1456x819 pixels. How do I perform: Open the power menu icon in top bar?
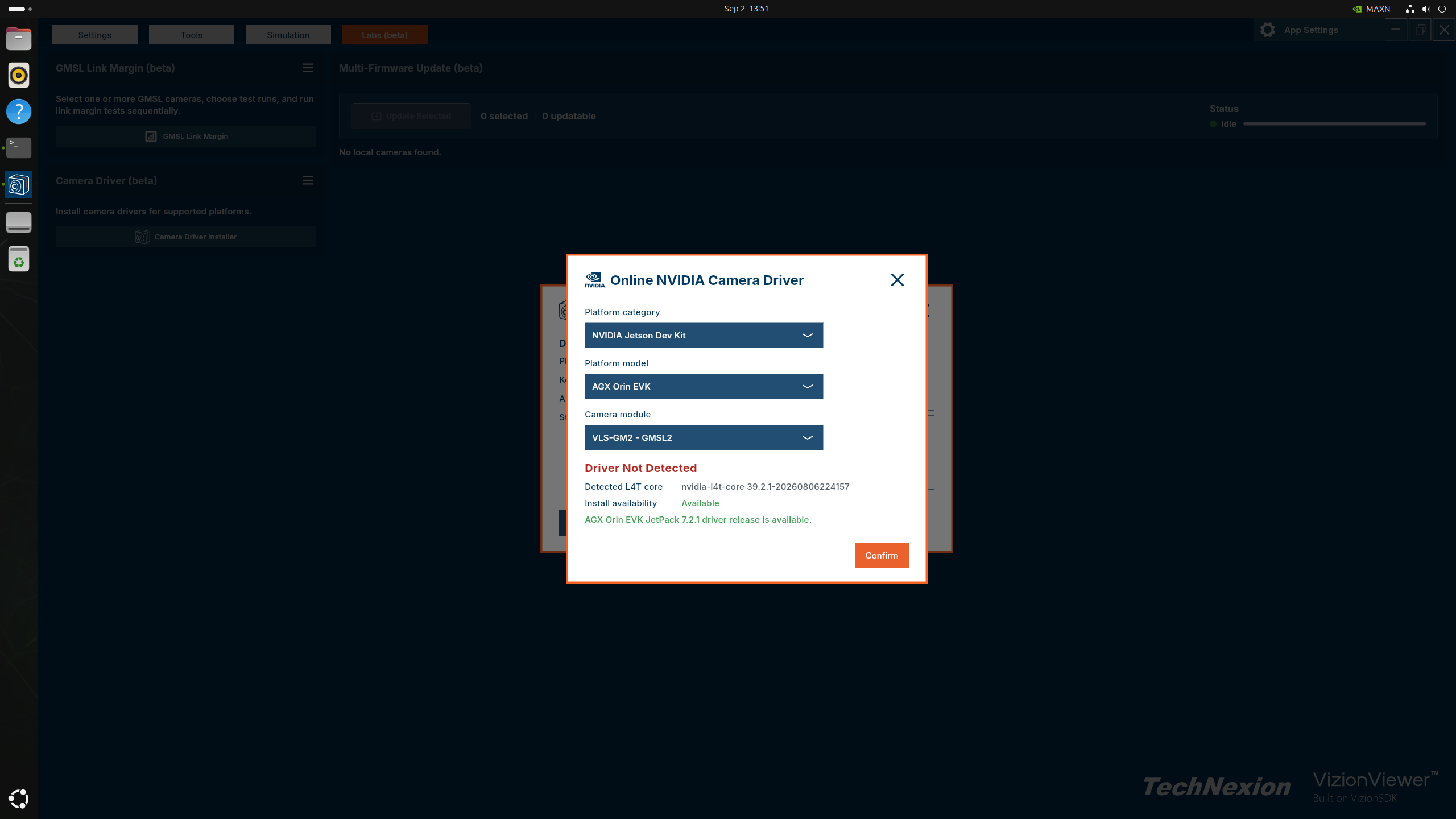pos(1442,9)
